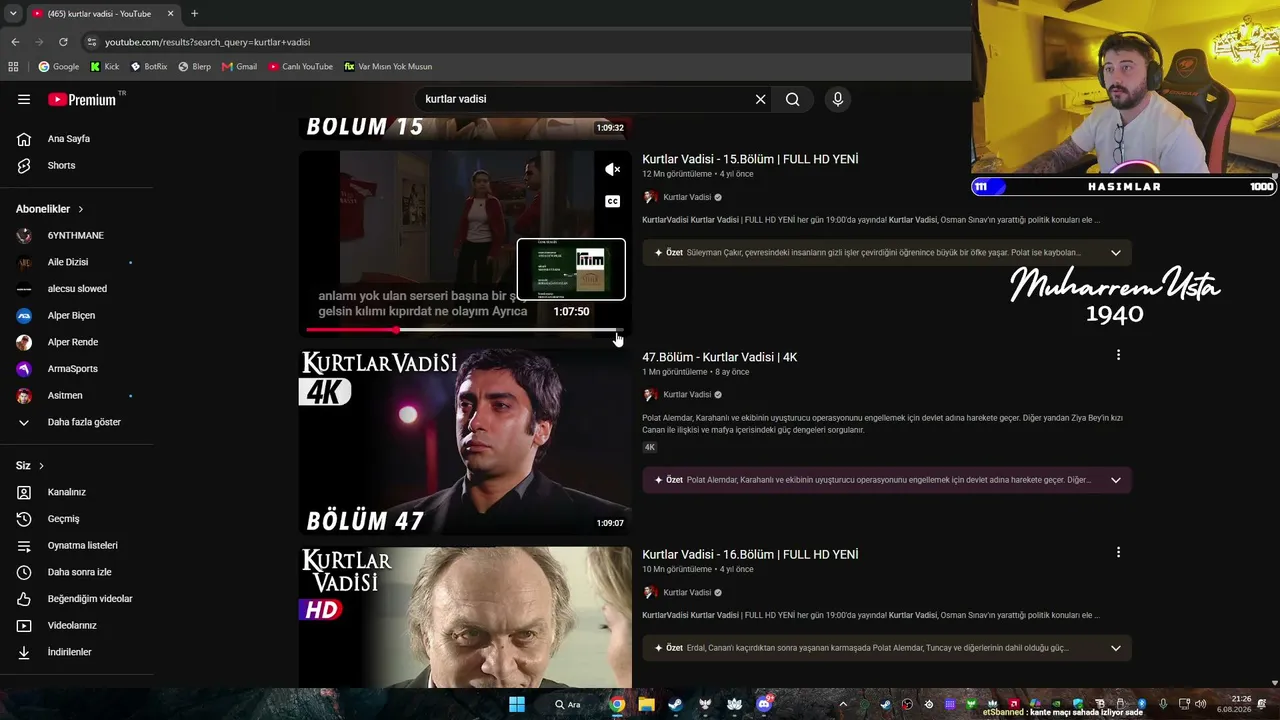Screen dimensions: 1280x720
Task: Open the 'Kurtlar Vadisi - 15.Bölüm' video title
Action: coord(750,159)
